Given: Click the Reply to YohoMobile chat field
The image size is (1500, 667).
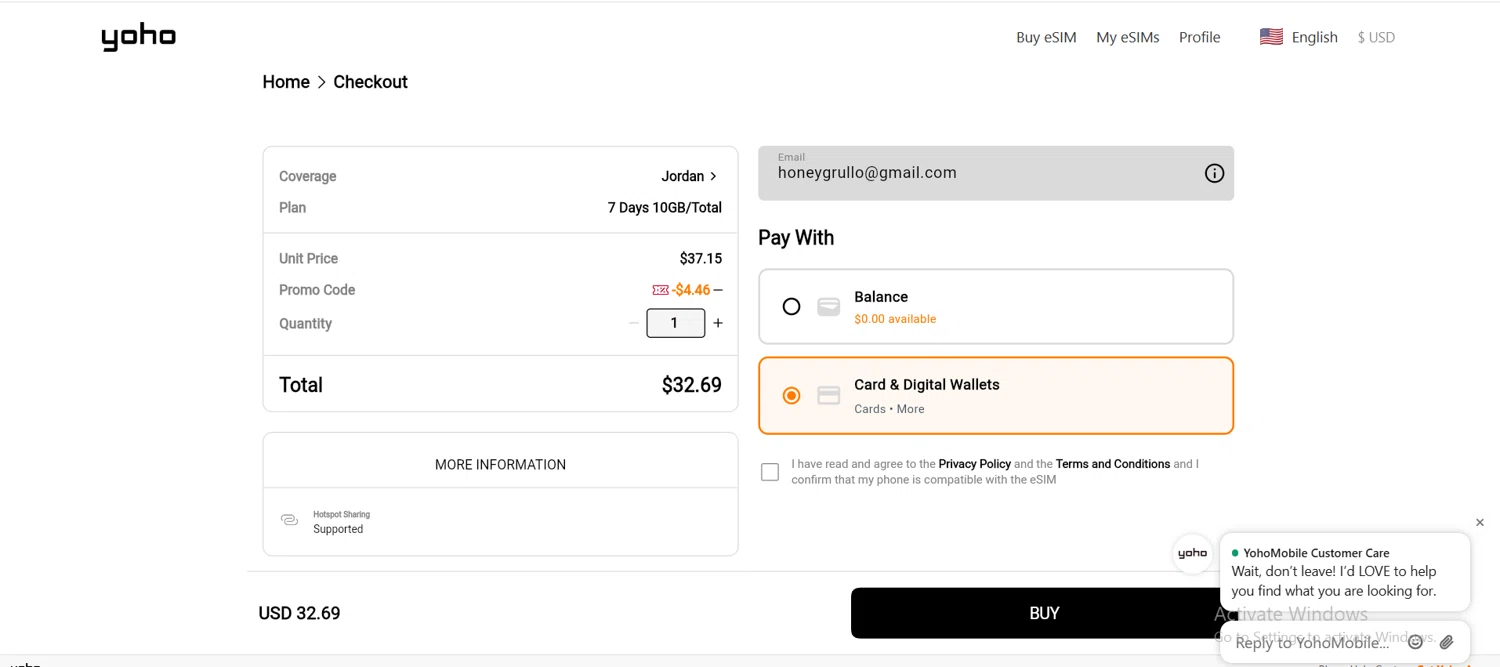Looking at the screenshot, I should [x=1312, y=642].
